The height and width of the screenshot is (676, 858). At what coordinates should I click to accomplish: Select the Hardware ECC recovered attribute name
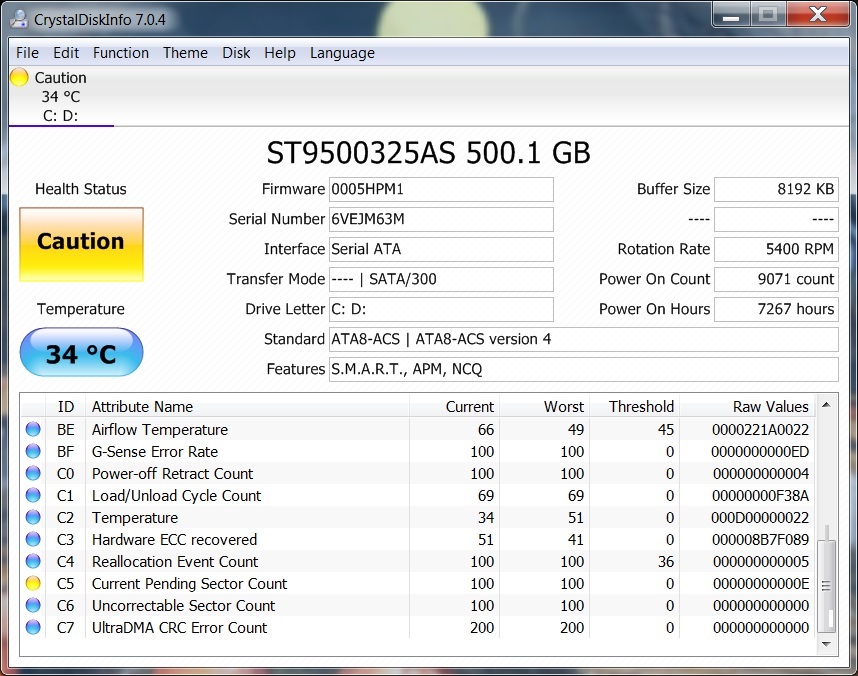pyautogui.click(x=174, y=540)
